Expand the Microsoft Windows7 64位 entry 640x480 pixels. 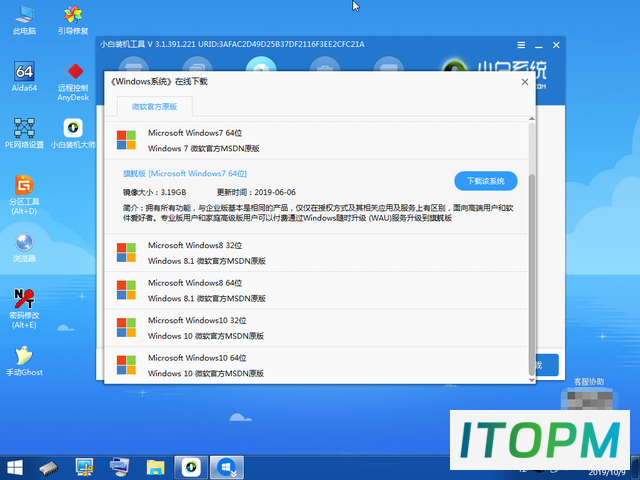(316, 140)
